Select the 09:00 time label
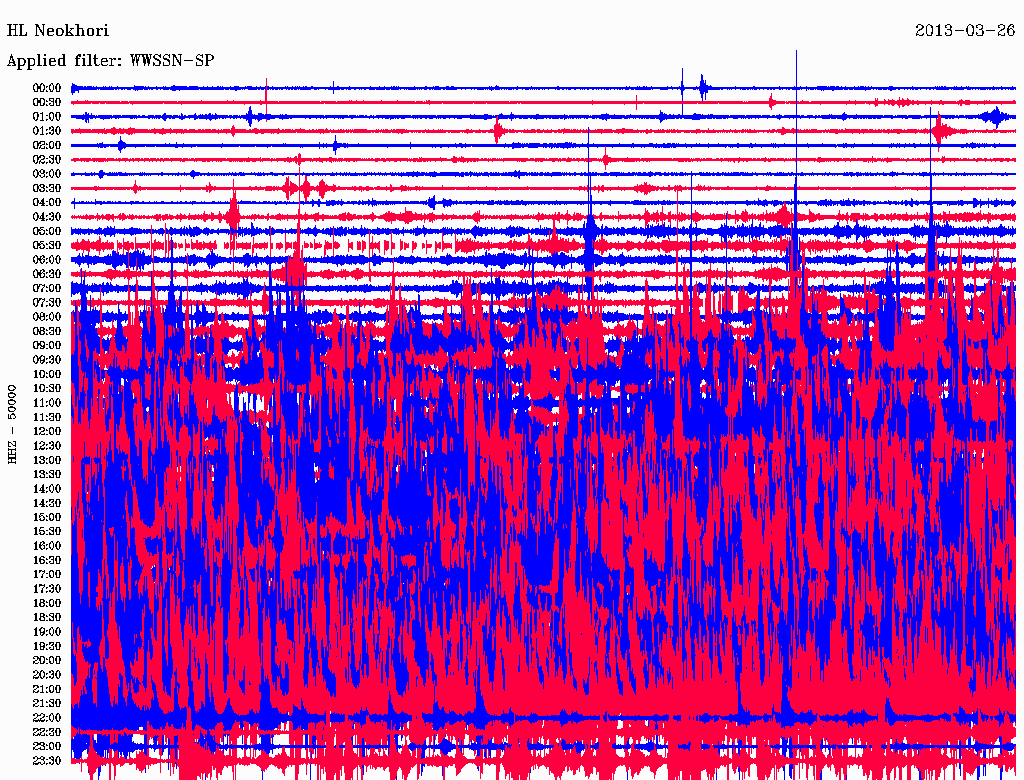Image resolution: width=1024 pixels, height=780 pixels. (x=47, y=346)
